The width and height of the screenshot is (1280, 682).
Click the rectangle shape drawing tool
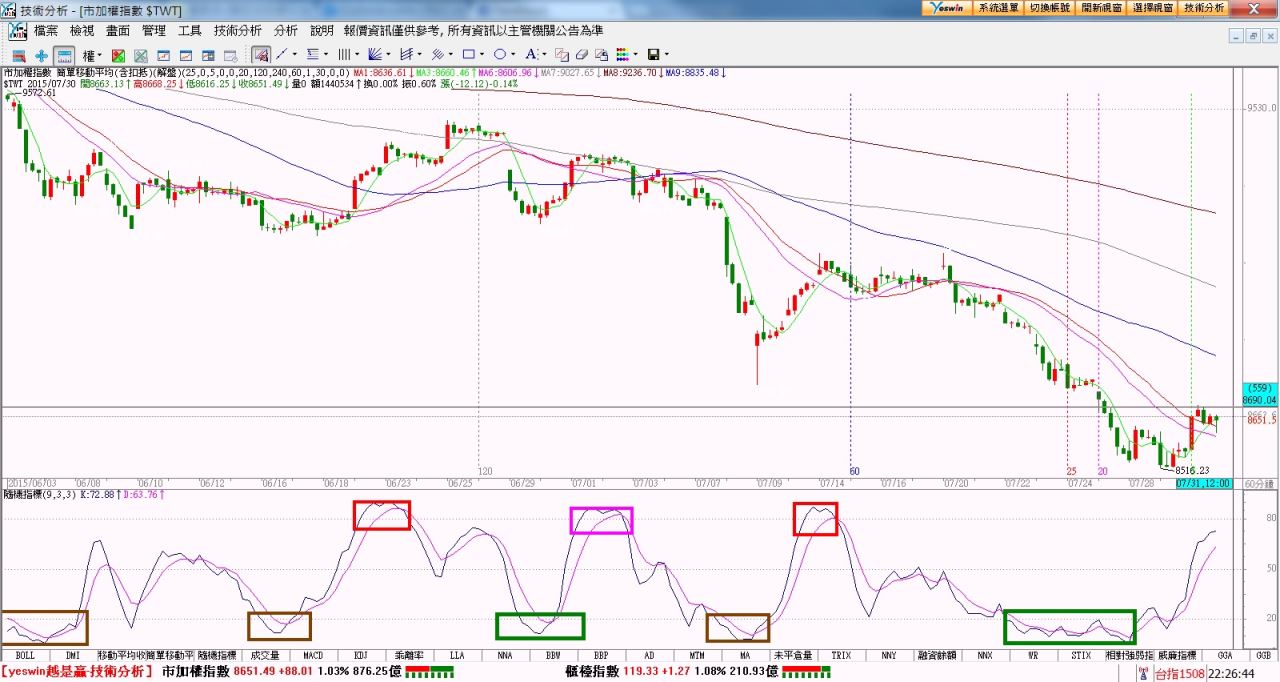[x=468, y=54]
